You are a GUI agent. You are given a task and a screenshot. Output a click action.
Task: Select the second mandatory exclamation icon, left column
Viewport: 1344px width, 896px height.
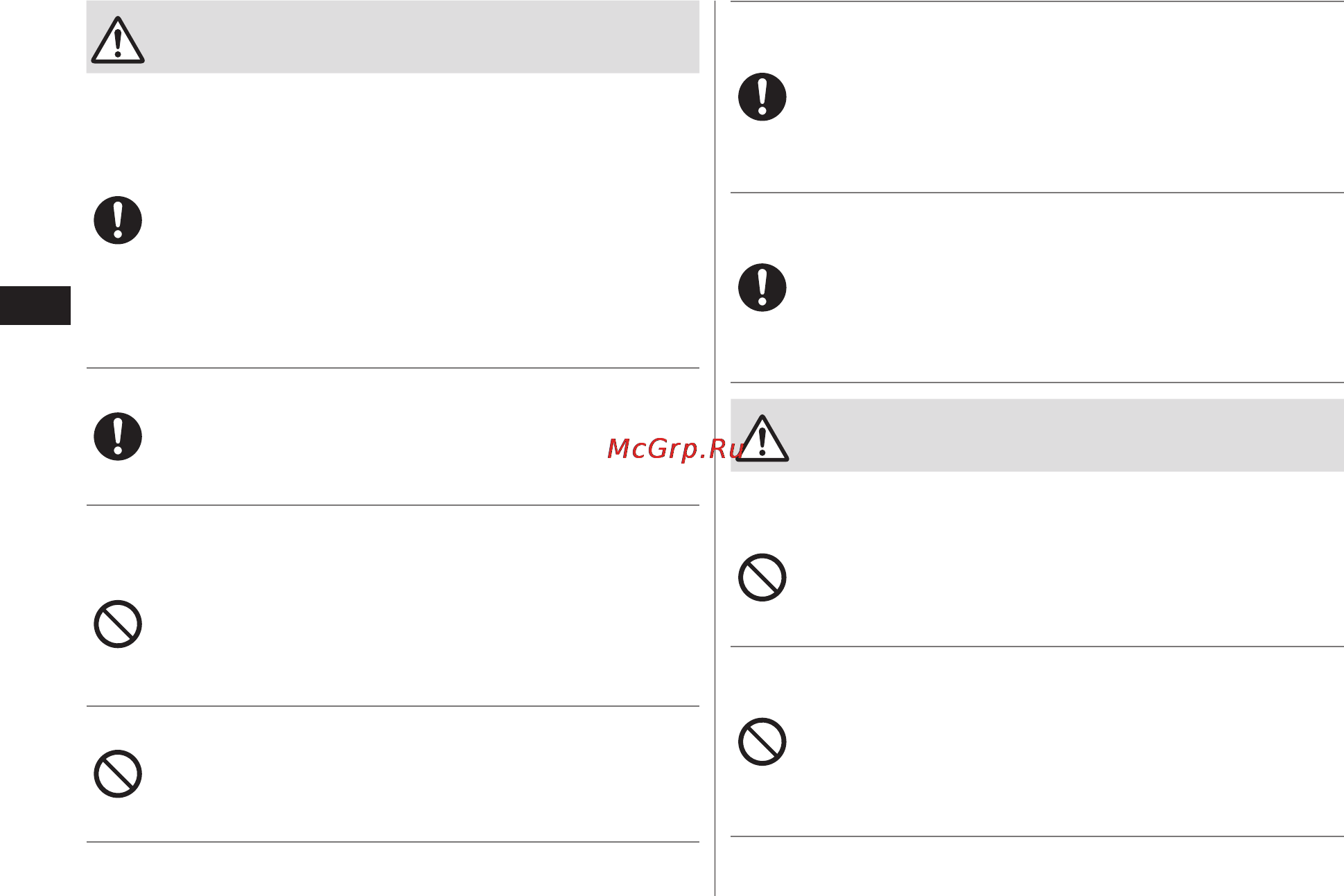118,437
